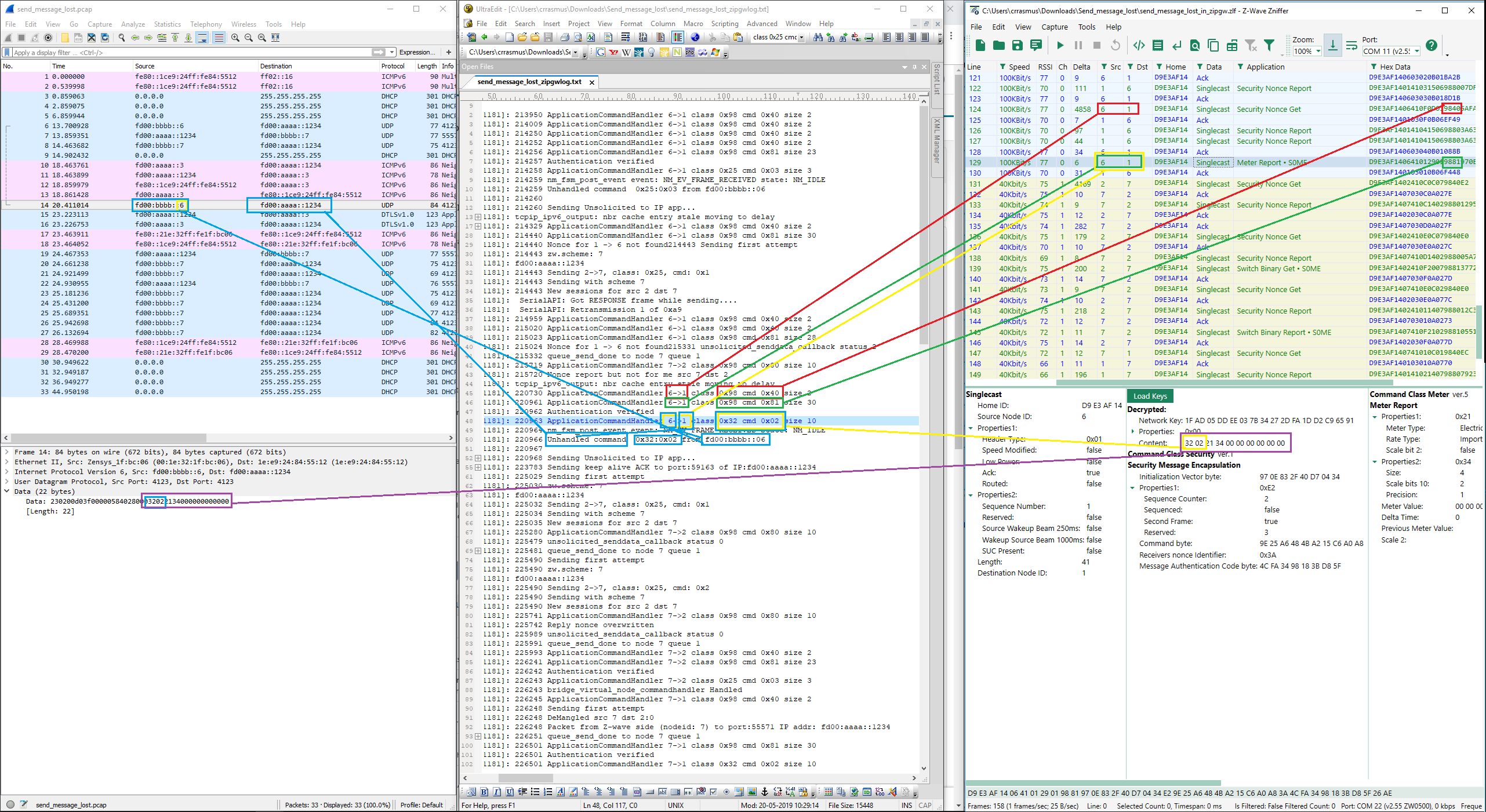
Task: Save the Zniffer trace file
Action: (x=1017, y=45)
